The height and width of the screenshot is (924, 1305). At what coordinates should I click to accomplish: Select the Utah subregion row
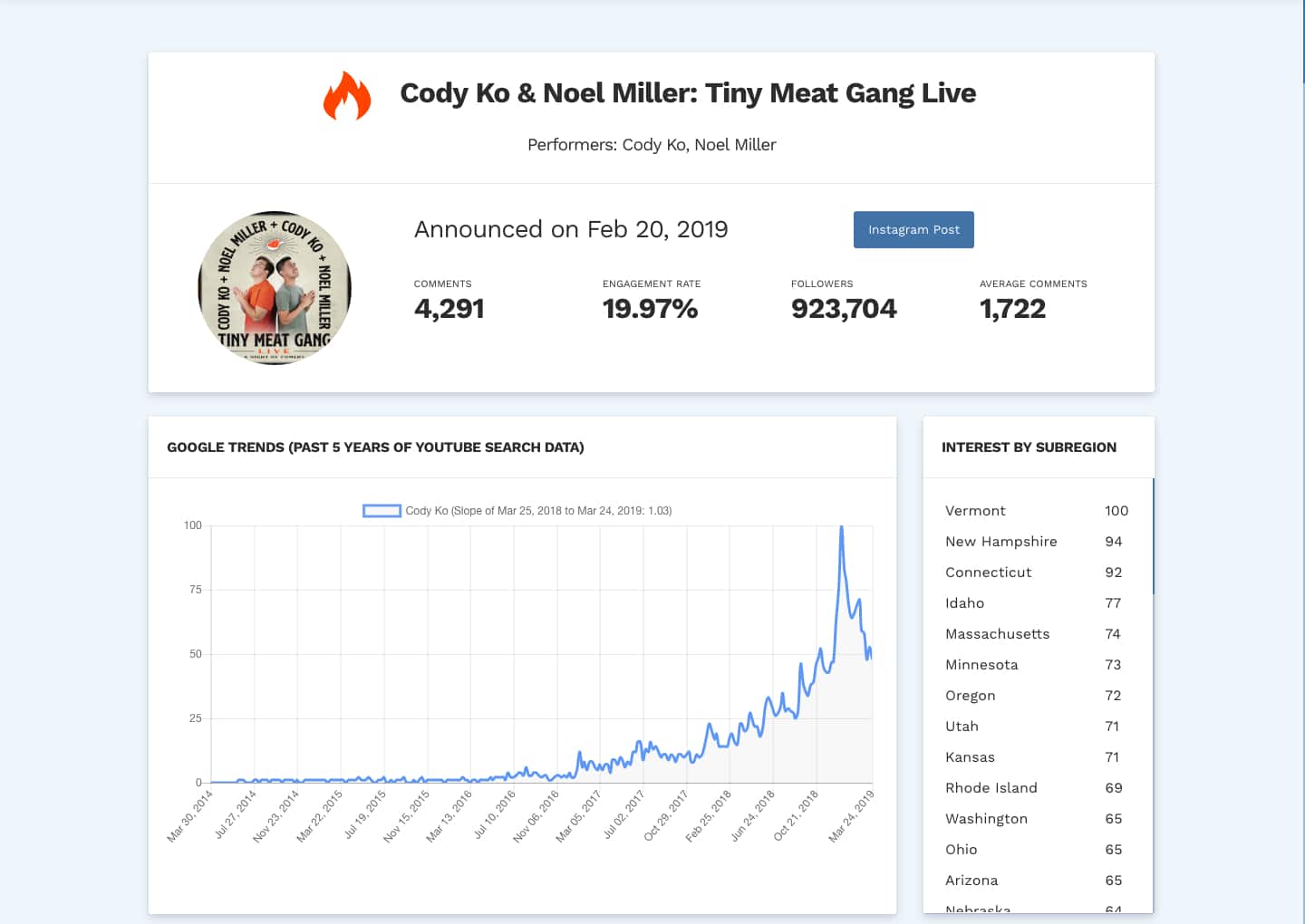coord(1037,727)
